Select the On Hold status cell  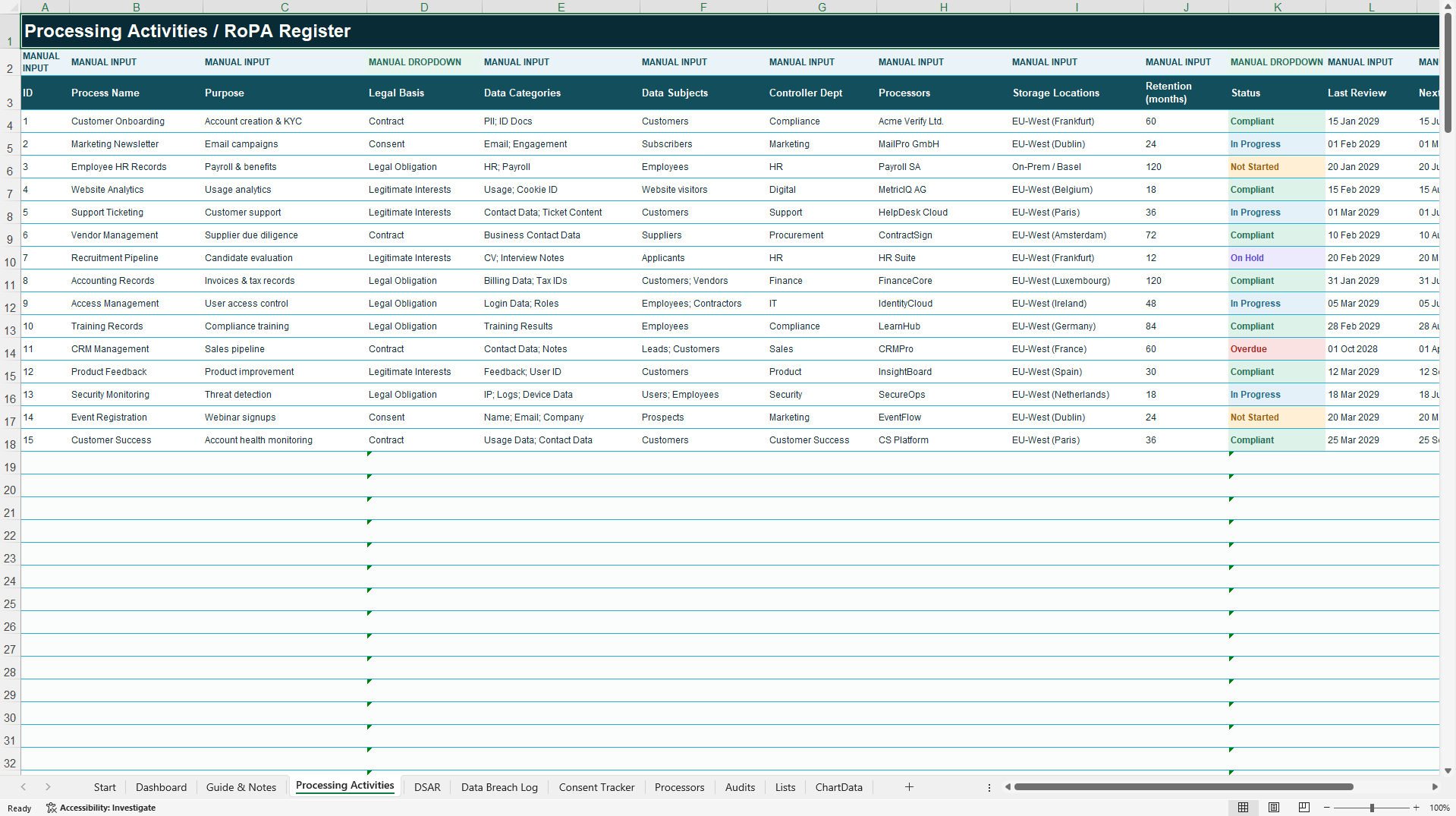coord(1277,258)
